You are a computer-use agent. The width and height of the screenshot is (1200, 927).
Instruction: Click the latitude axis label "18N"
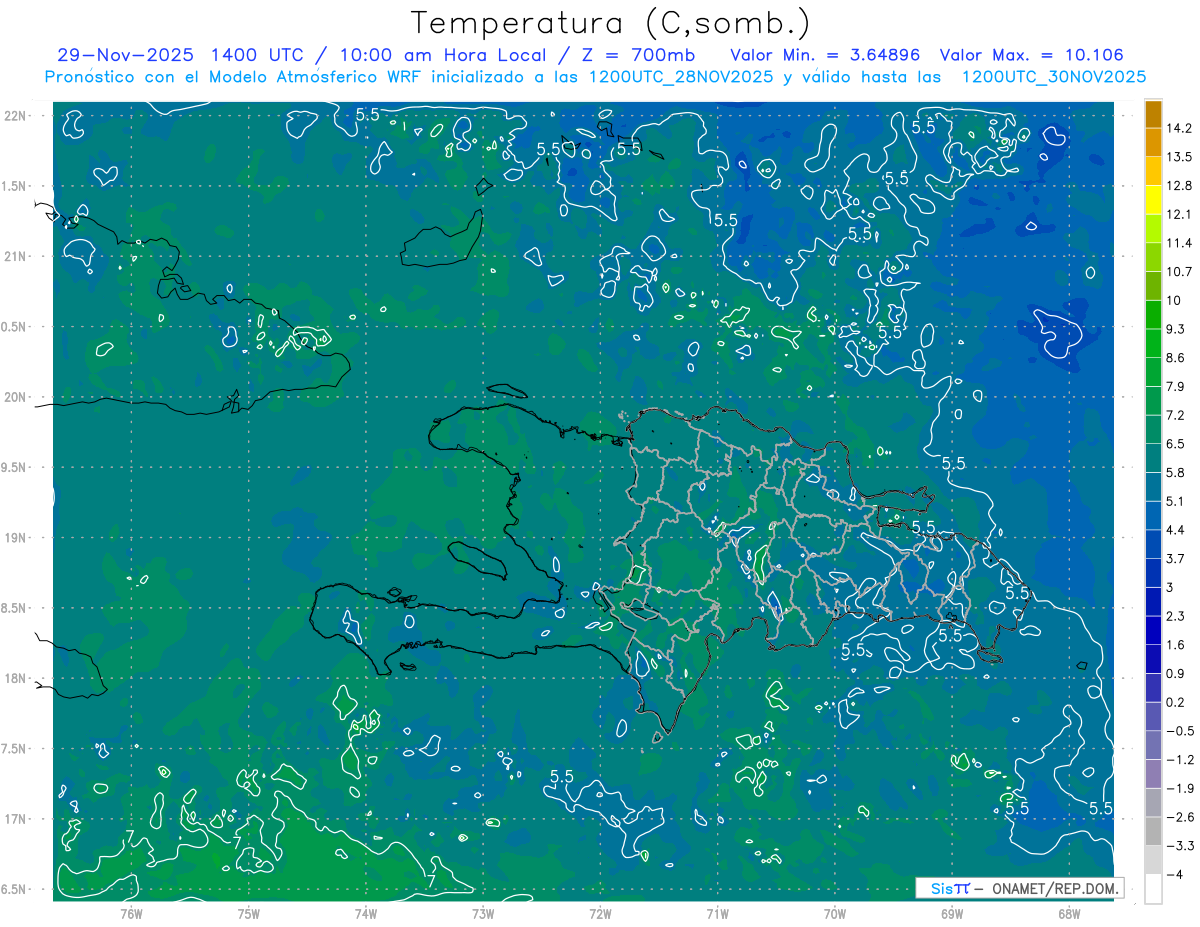pyautogui.click(x=15, y=678)
